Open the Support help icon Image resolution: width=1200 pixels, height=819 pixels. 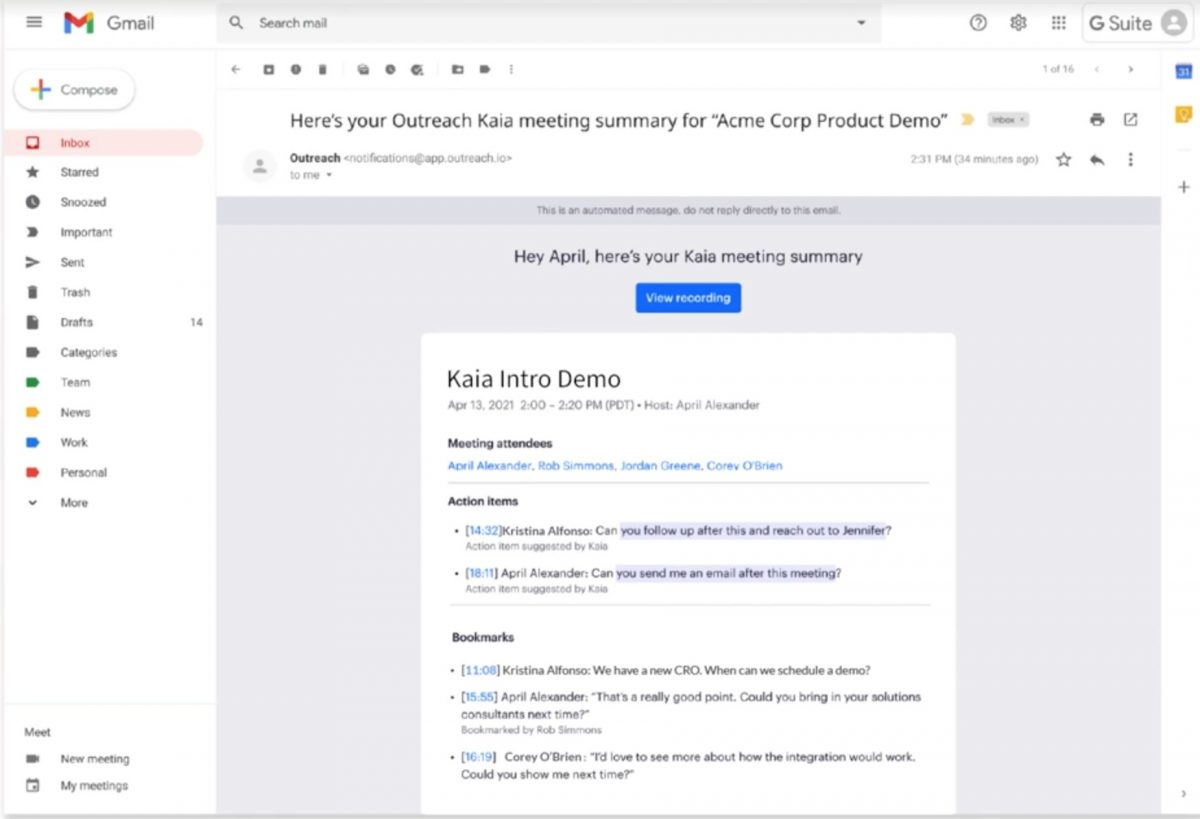978,23
